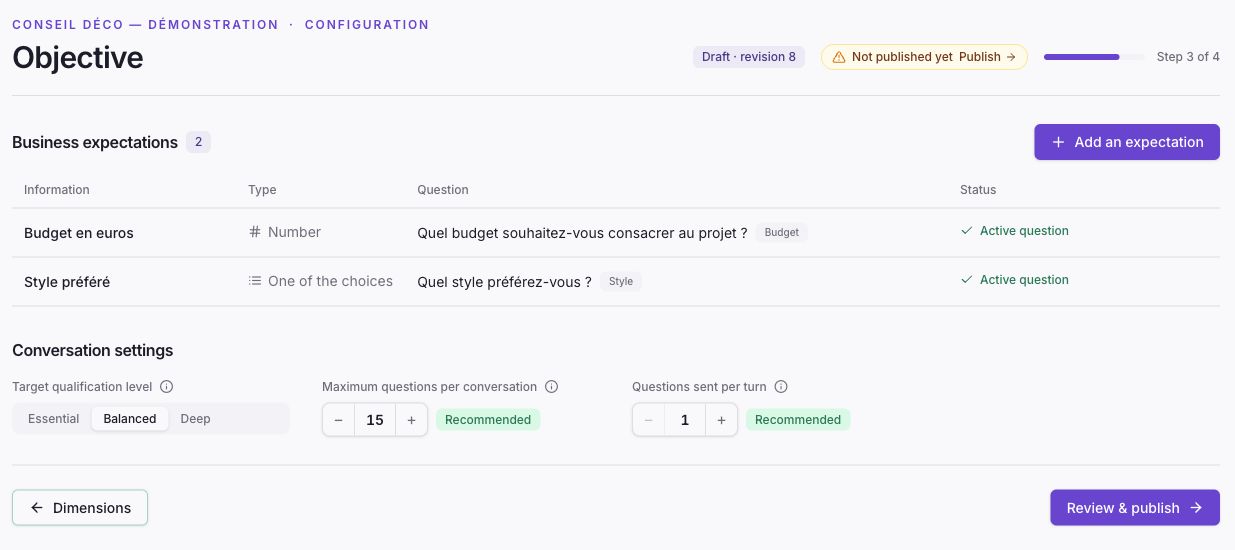This screenshot has width=1235, height=550.
Task: Click the questions per turn value field showing 1
Action: click(685, 420)
